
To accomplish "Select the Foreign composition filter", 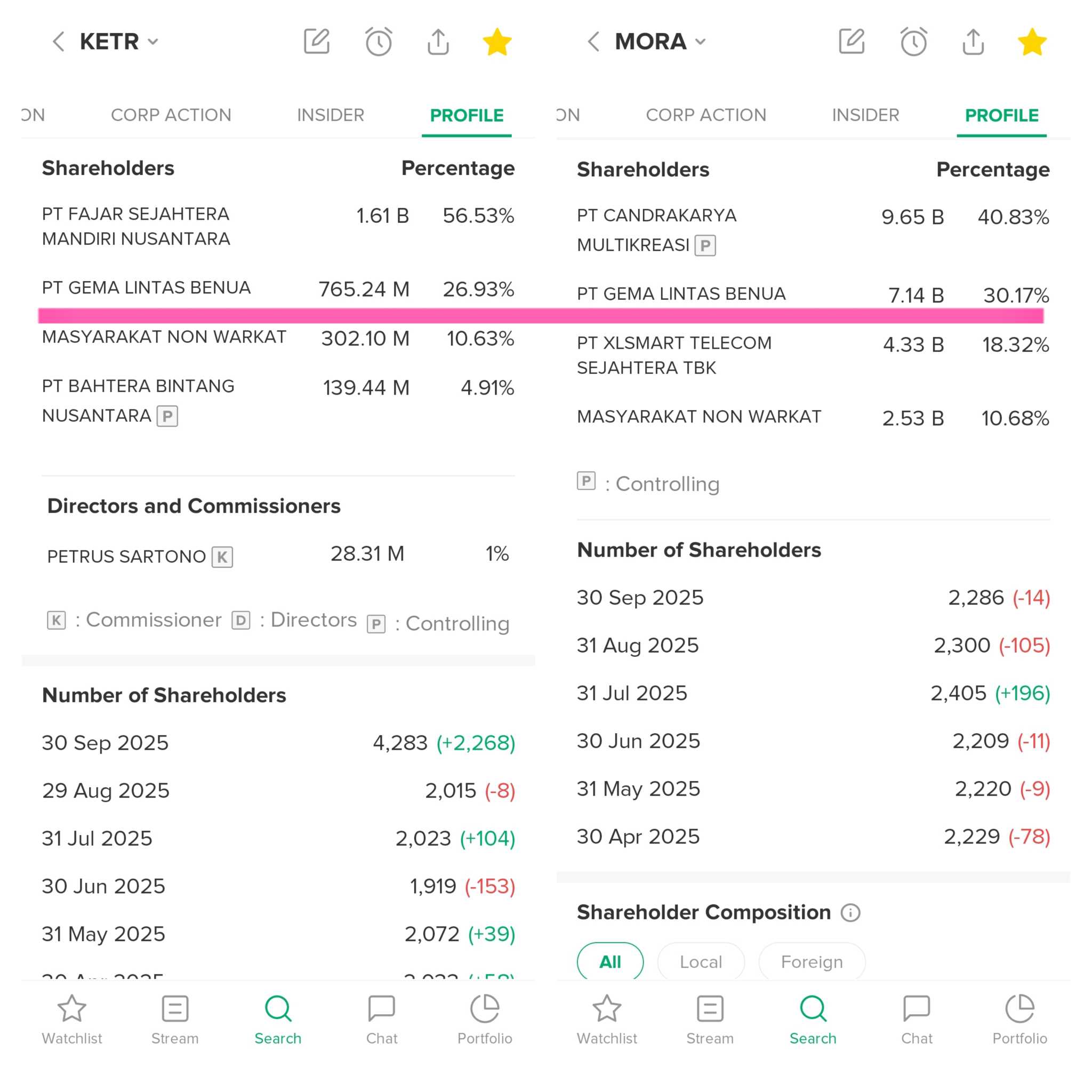I will 812,961.
